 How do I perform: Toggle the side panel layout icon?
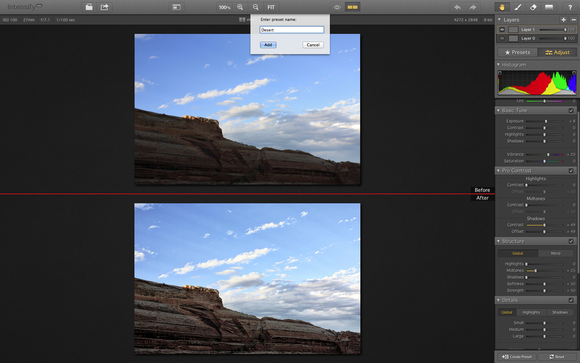[x=176, y=7]
